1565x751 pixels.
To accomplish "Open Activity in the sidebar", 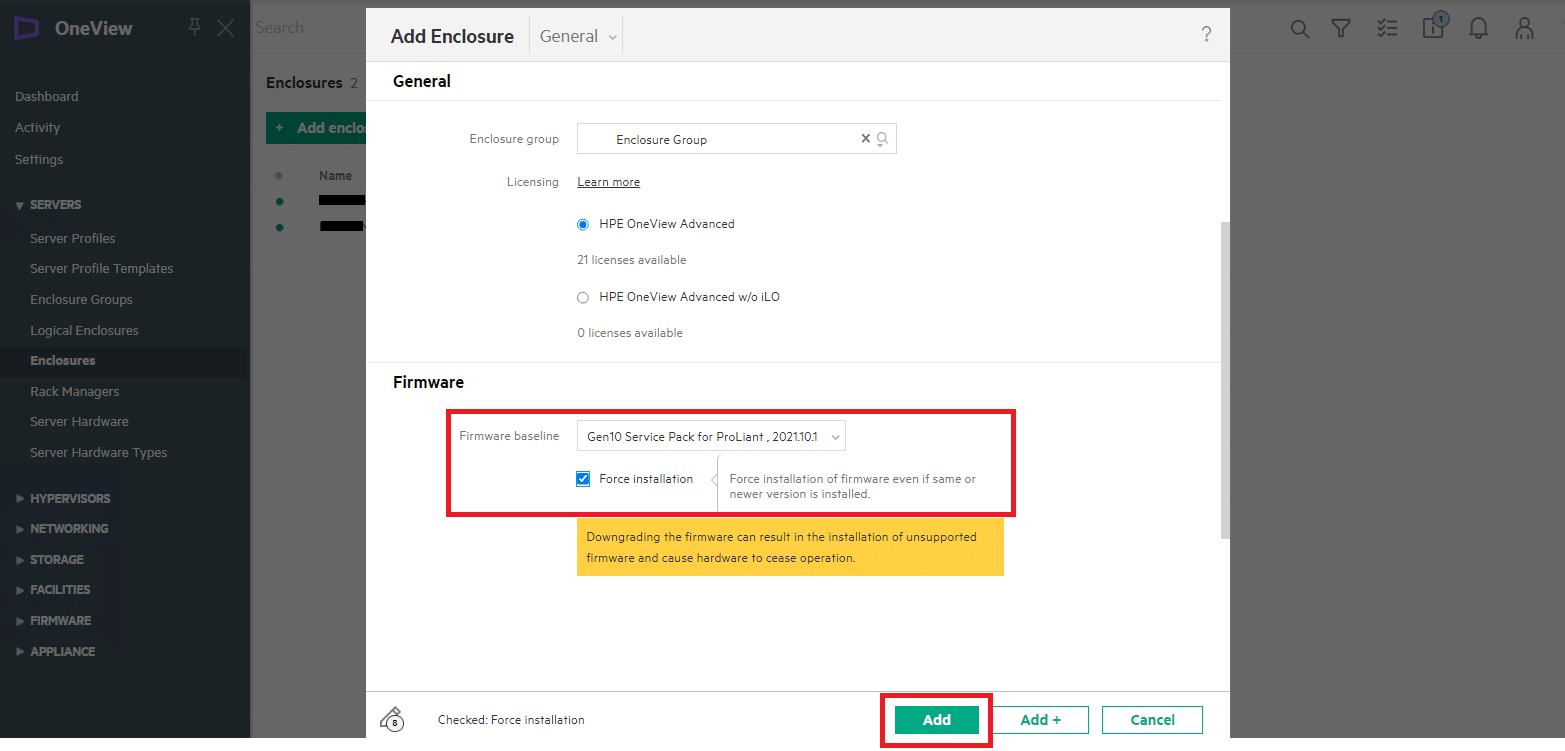I will click(x=37, y=128).
